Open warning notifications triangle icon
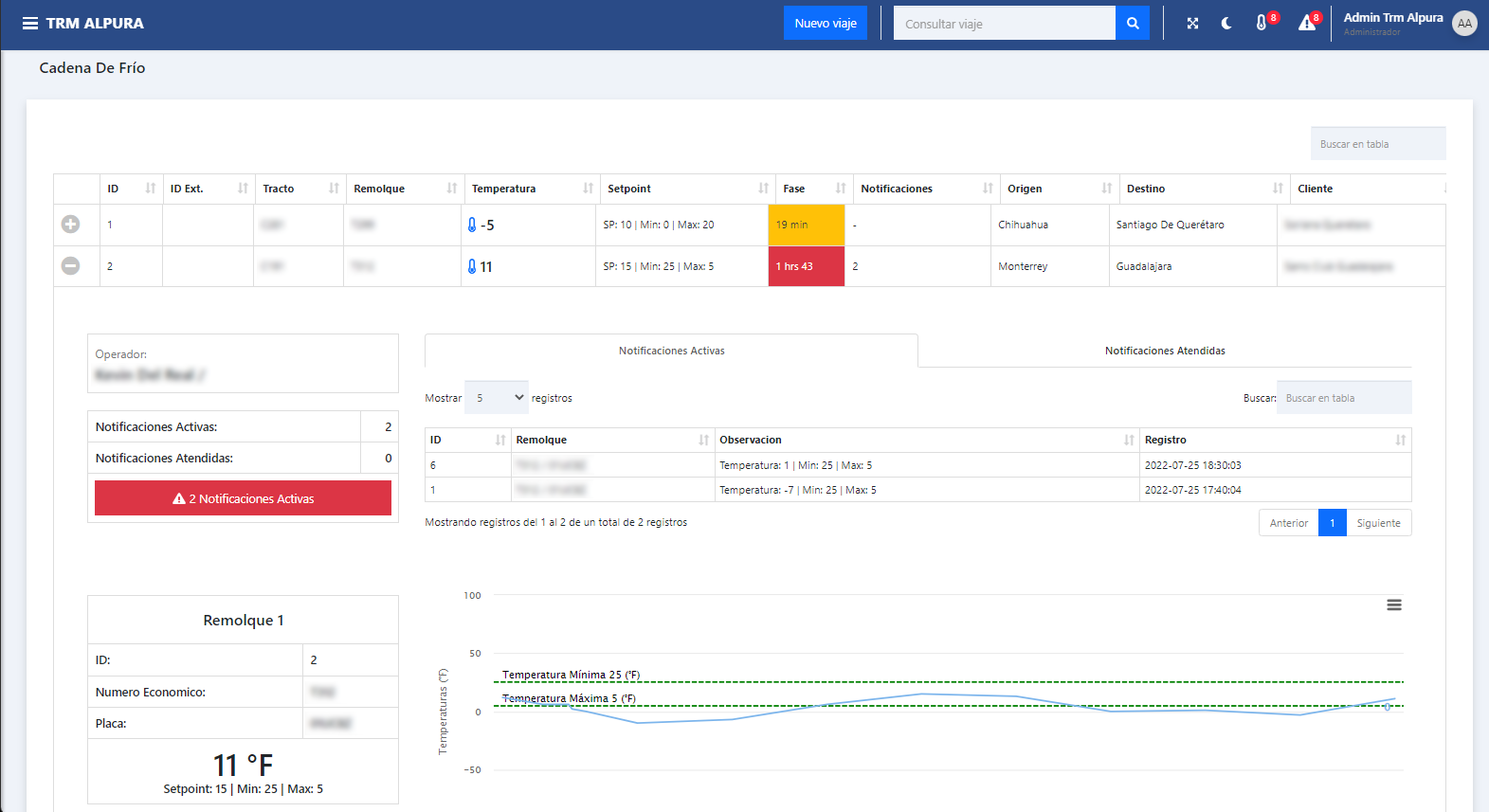This screenshot has height=812, width=1489. 1307,24
